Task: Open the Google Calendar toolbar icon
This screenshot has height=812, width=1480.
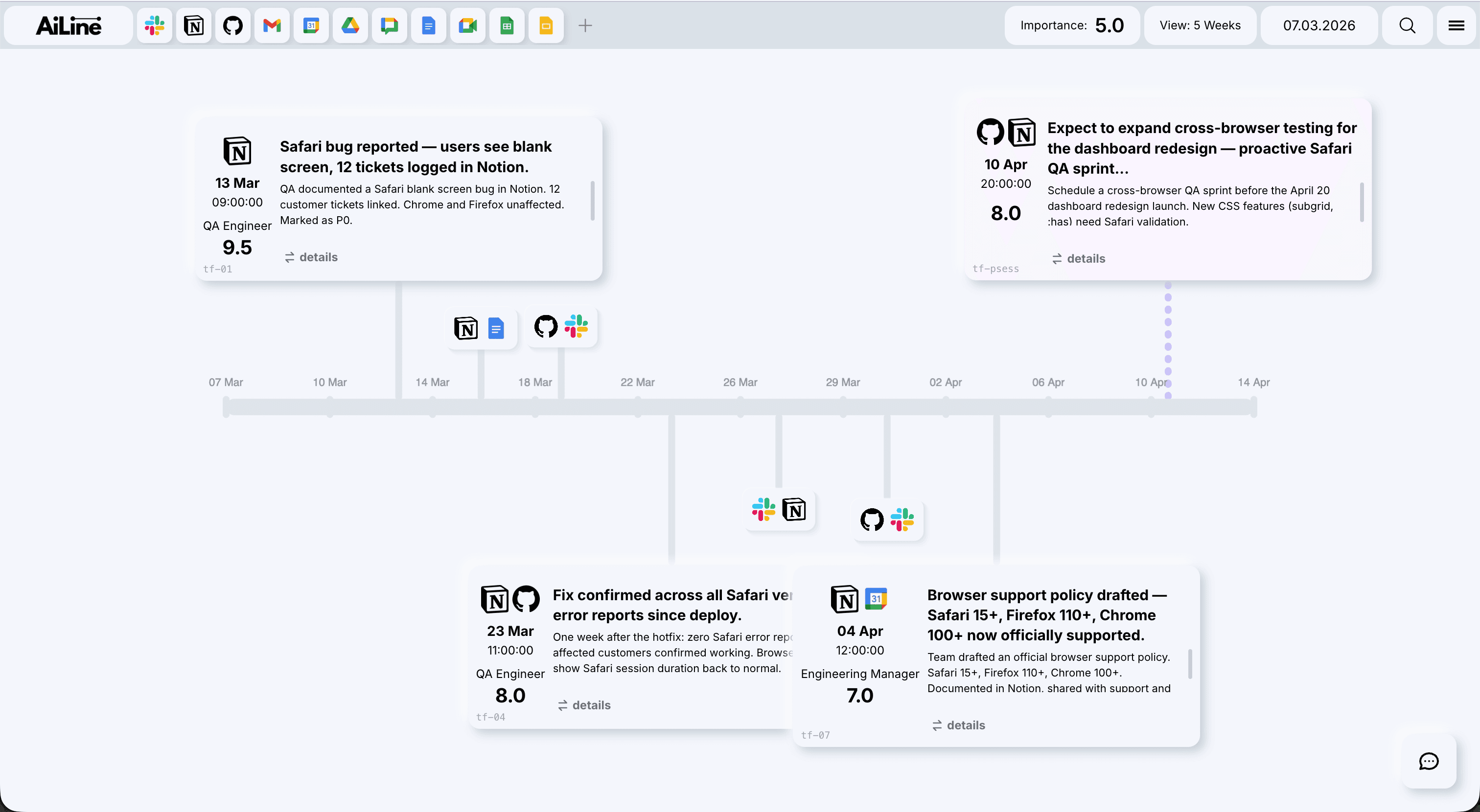Action: (x=311, y=25)
